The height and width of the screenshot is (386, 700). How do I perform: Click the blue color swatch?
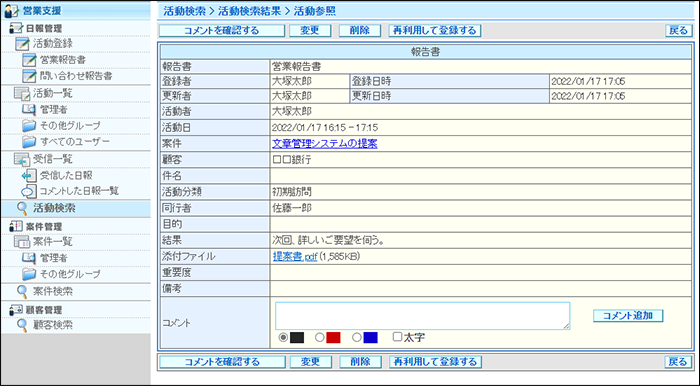pos(371,338)
